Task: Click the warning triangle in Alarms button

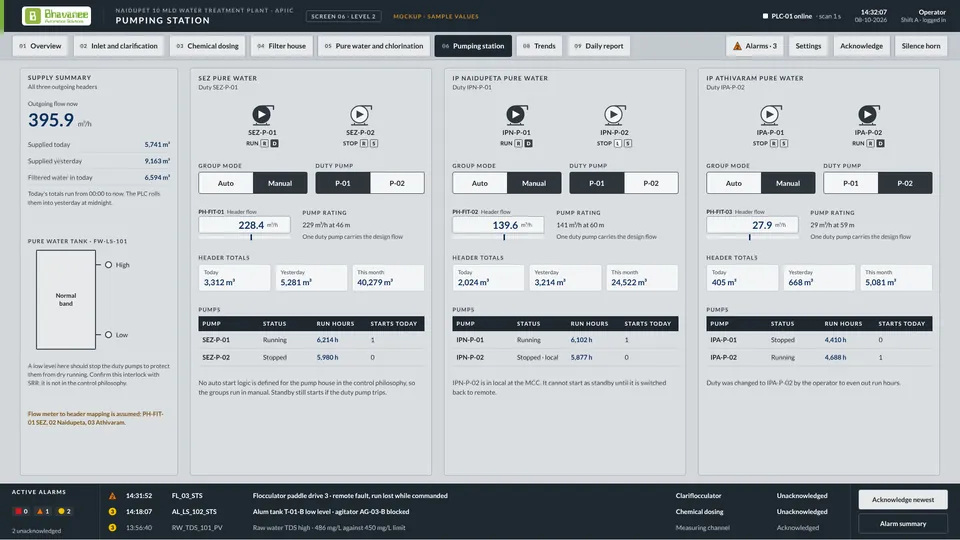Action: click(737, 46)
